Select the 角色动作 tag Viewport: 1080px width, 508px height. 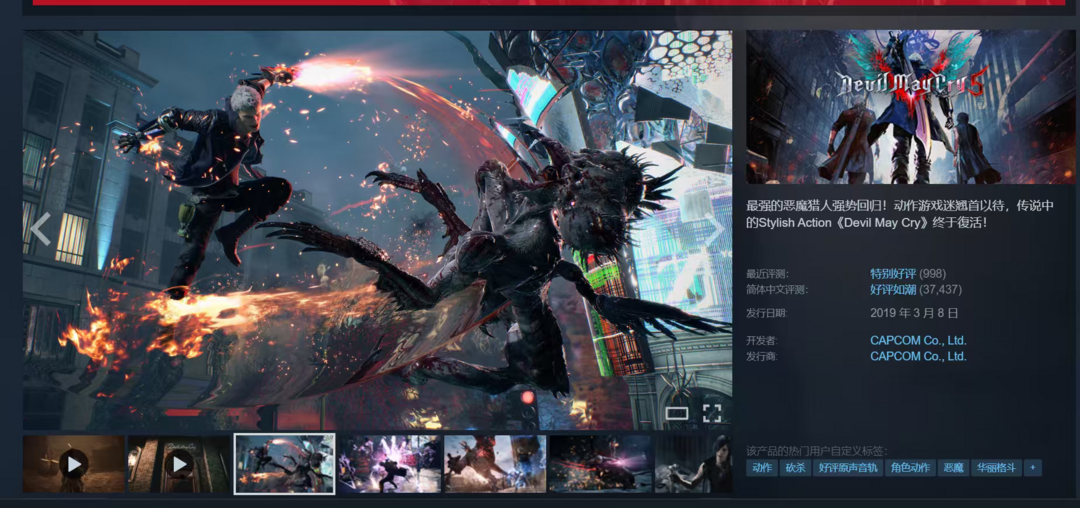tap(910, 468)
